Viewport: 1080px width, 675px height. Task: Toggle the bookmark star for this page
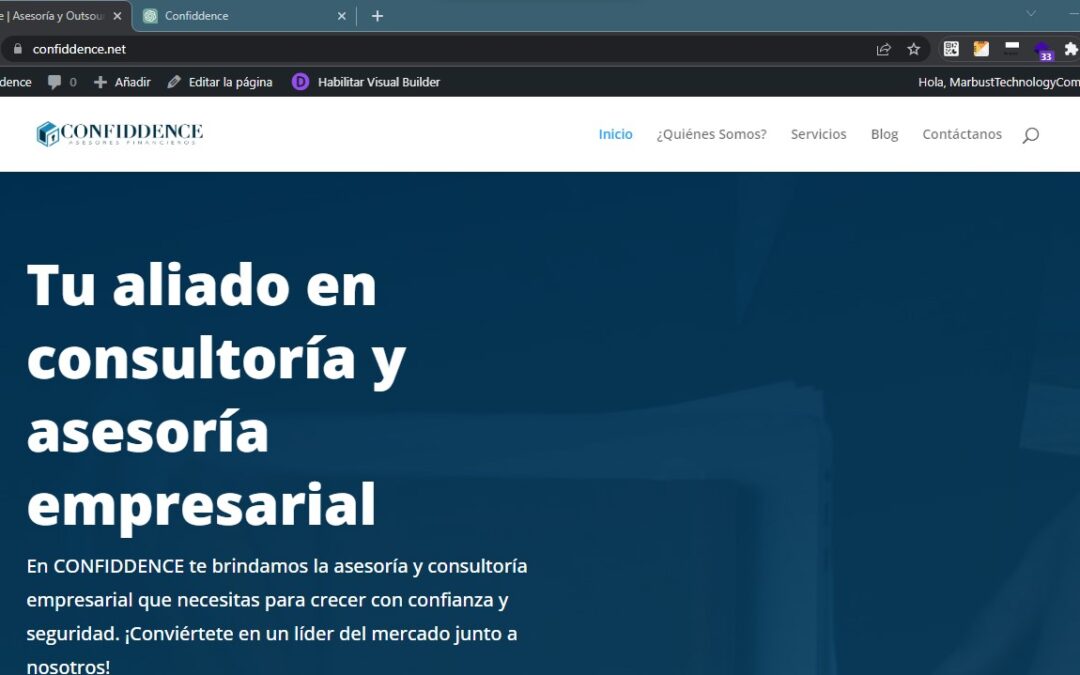click(x=913, y=48)
